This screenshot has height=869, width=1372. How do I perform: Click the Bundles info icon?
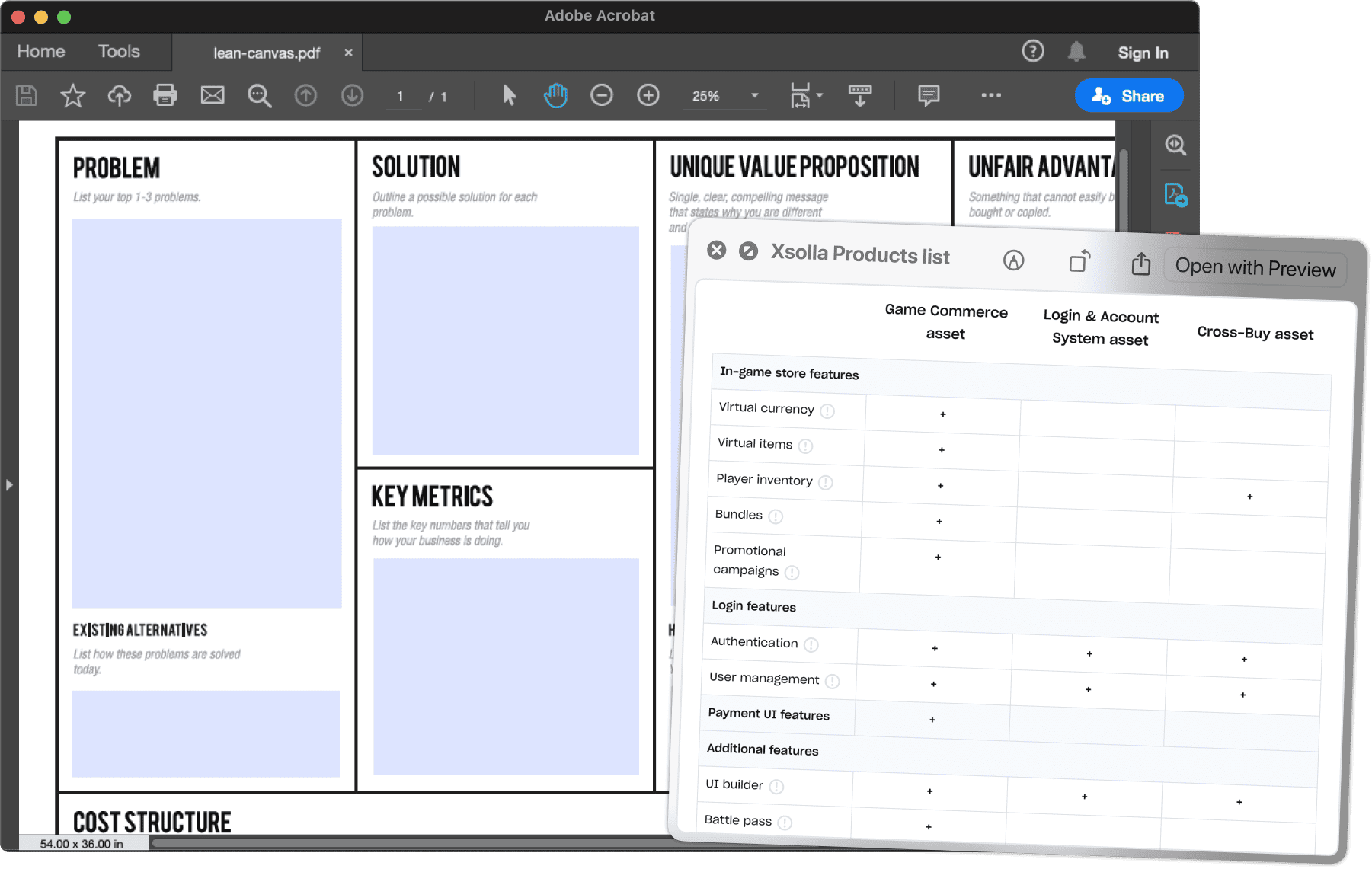(776, 516)
